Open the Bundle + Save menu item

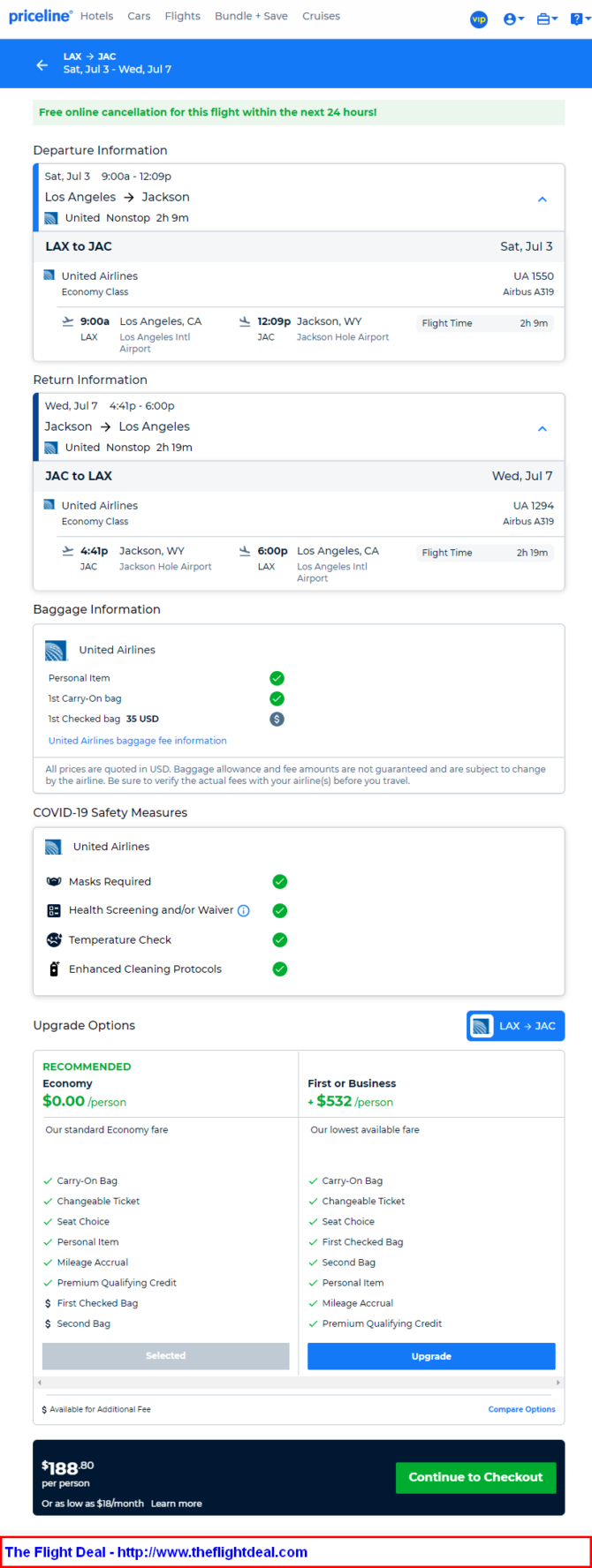251,16
